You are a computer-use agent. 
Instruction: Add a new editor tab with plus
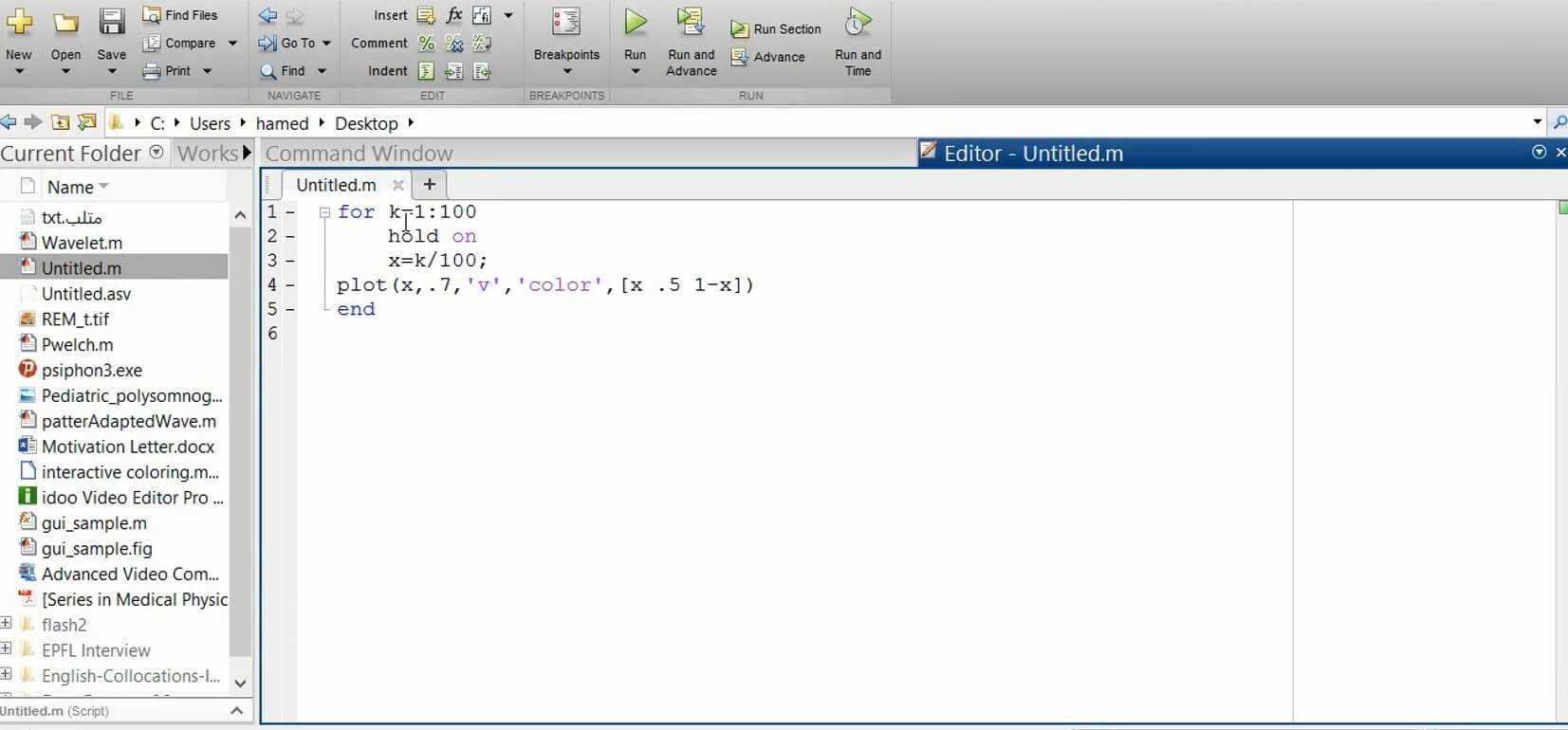429,185
